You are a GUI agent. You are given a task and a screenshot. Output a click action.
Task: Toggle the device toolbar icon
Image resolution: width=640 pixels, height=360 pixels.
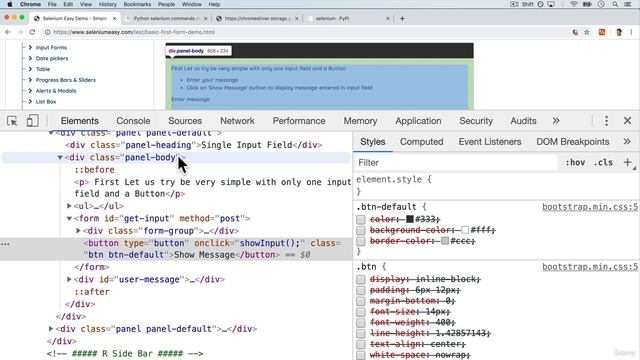coord(32,121)
